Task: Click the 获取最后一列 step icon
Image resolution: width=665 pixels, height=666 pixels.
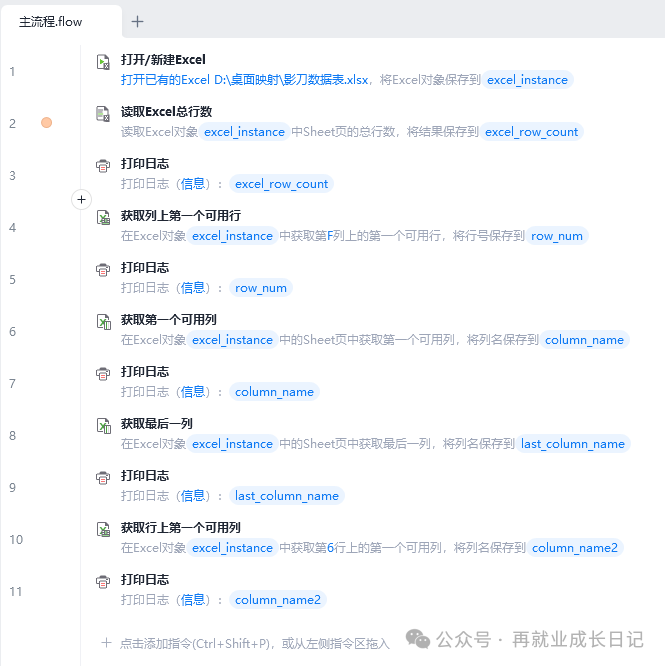Action: tap(103, 426)
